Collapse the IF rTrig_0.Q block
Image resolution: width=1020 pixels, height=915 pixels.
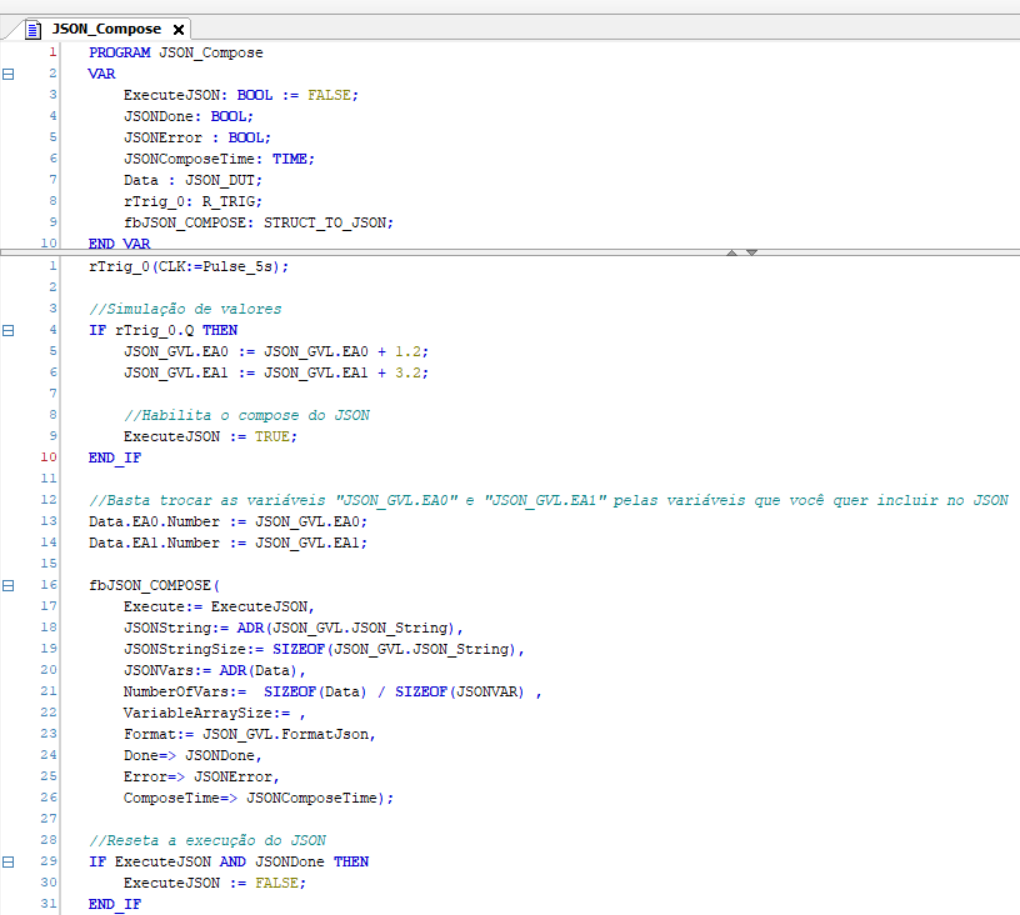[9, 330]
